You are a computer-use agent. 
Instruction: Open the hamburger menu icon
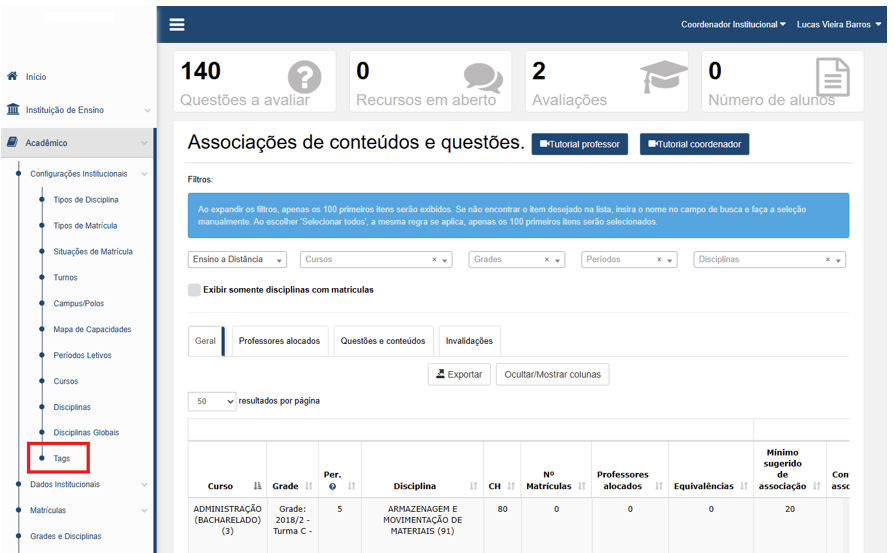(x=177, y=25)
